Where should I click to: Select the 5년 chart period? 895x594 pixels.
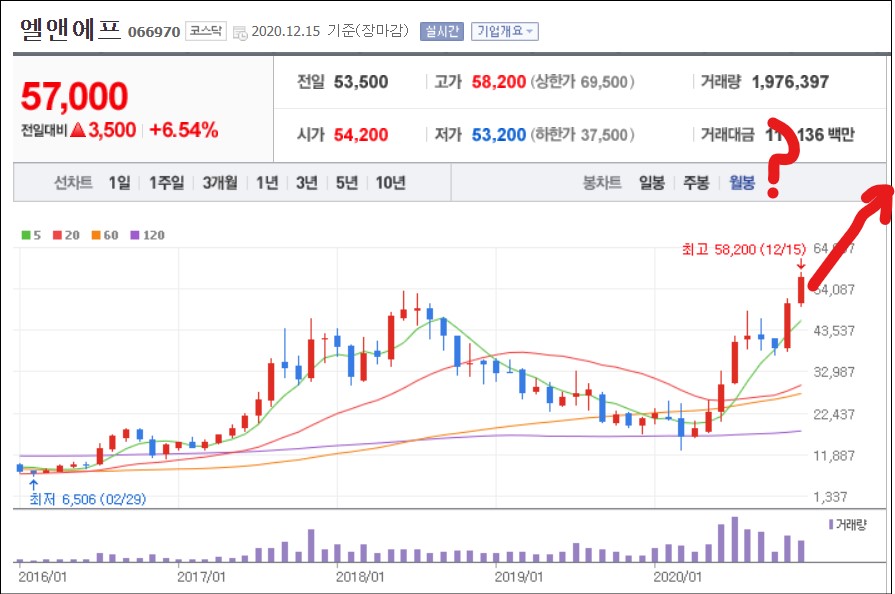346,183
